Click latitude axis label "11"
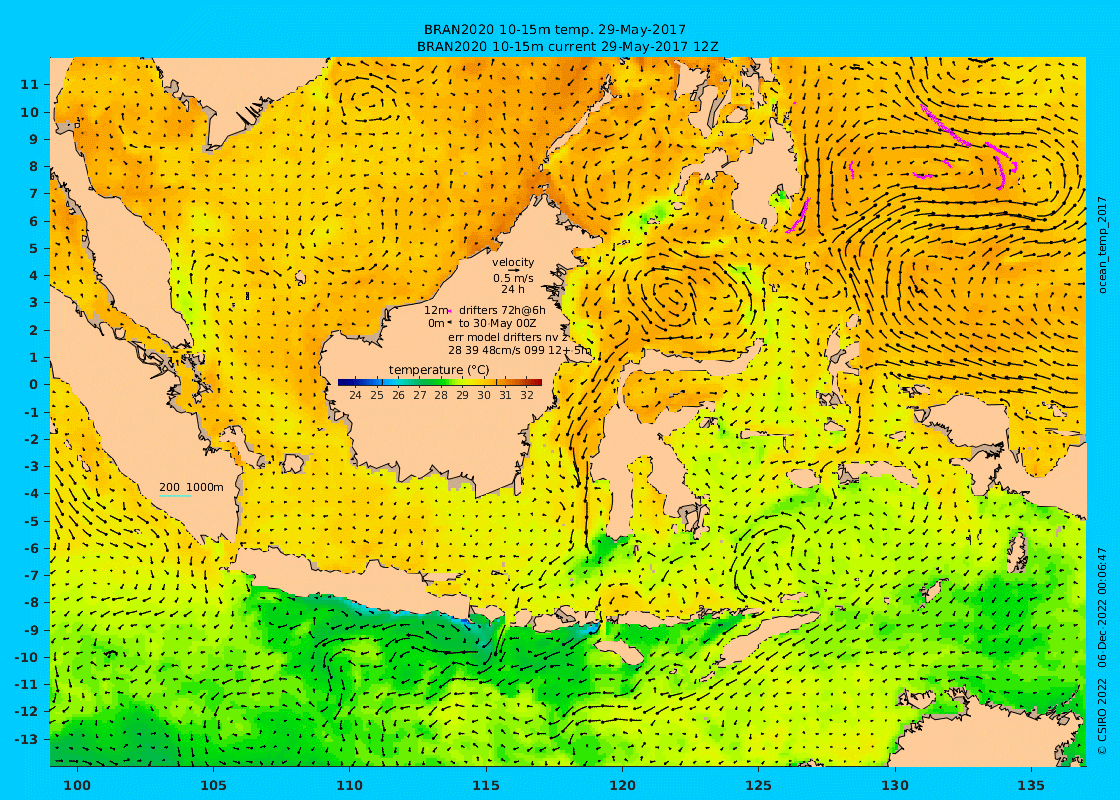This screenshot has width=1120, height=800. pos(29,84)
